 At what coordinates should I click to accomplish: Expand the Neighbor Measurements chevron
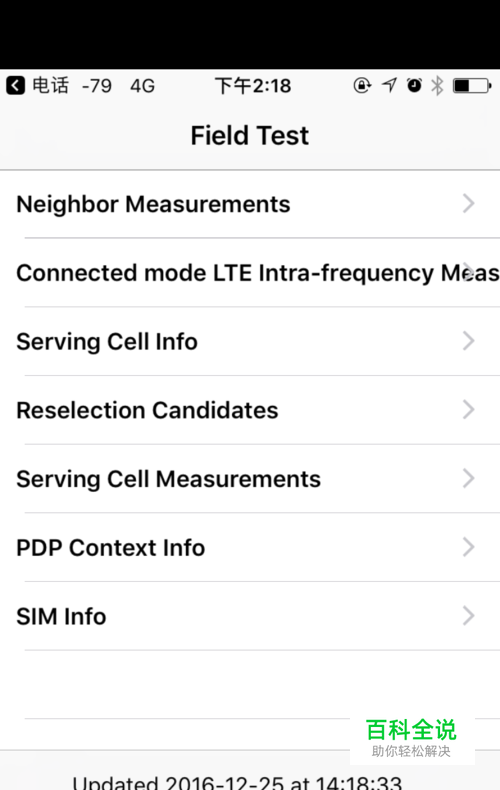[x=469, y=204]
